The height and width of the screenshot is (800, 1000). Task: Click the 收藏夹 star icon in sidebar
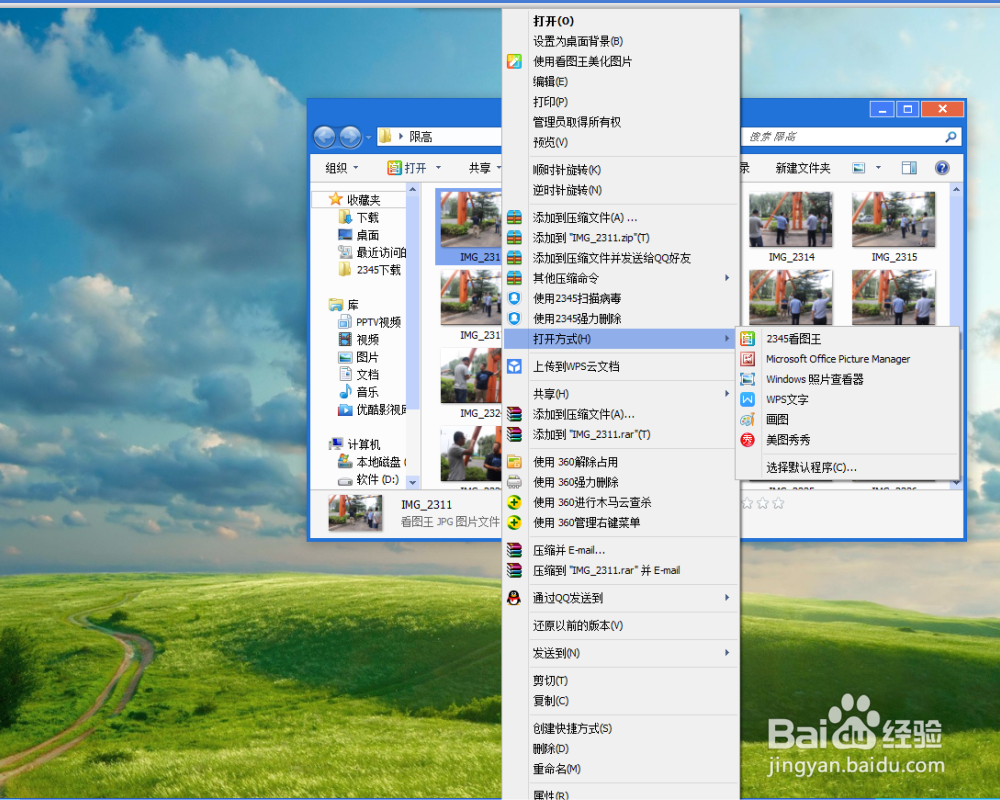point(335,199)
